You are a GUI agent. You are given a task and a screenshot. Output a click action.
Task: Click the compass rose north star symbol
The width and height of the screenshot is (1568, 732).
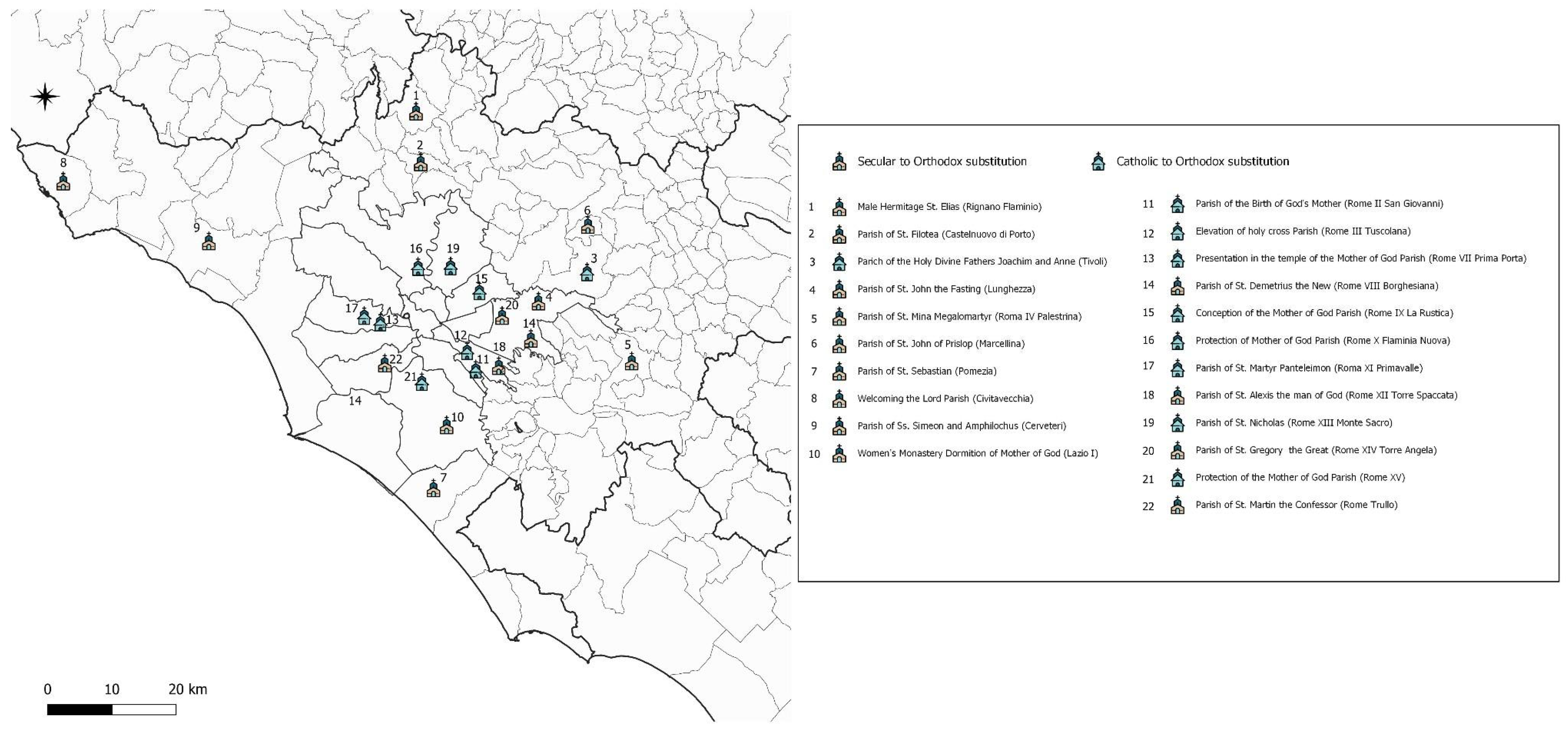click(x=45, y=97)
